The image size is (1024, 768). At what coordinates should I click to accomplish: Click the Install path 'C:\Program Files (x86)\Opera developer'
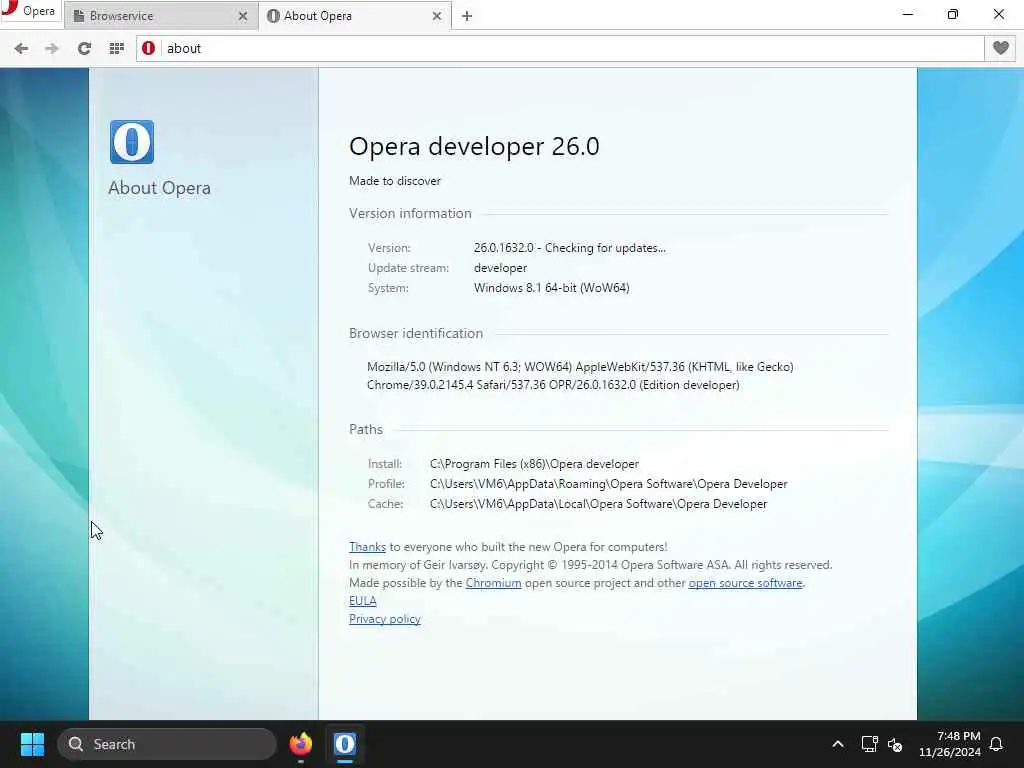coord(534,464)
